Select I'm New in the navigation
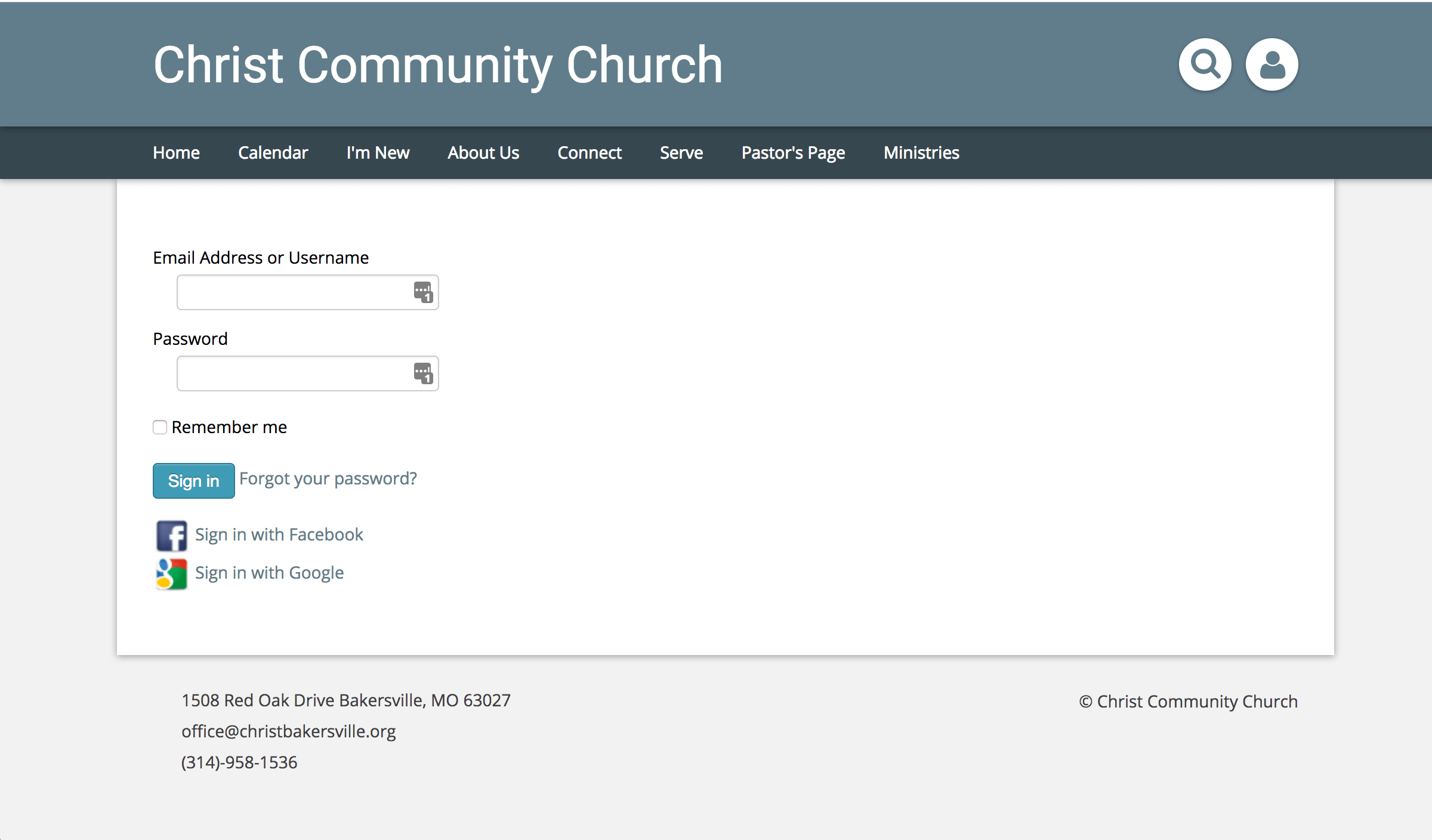This screenshot has width=1432, height=840. tap(378, 153)
